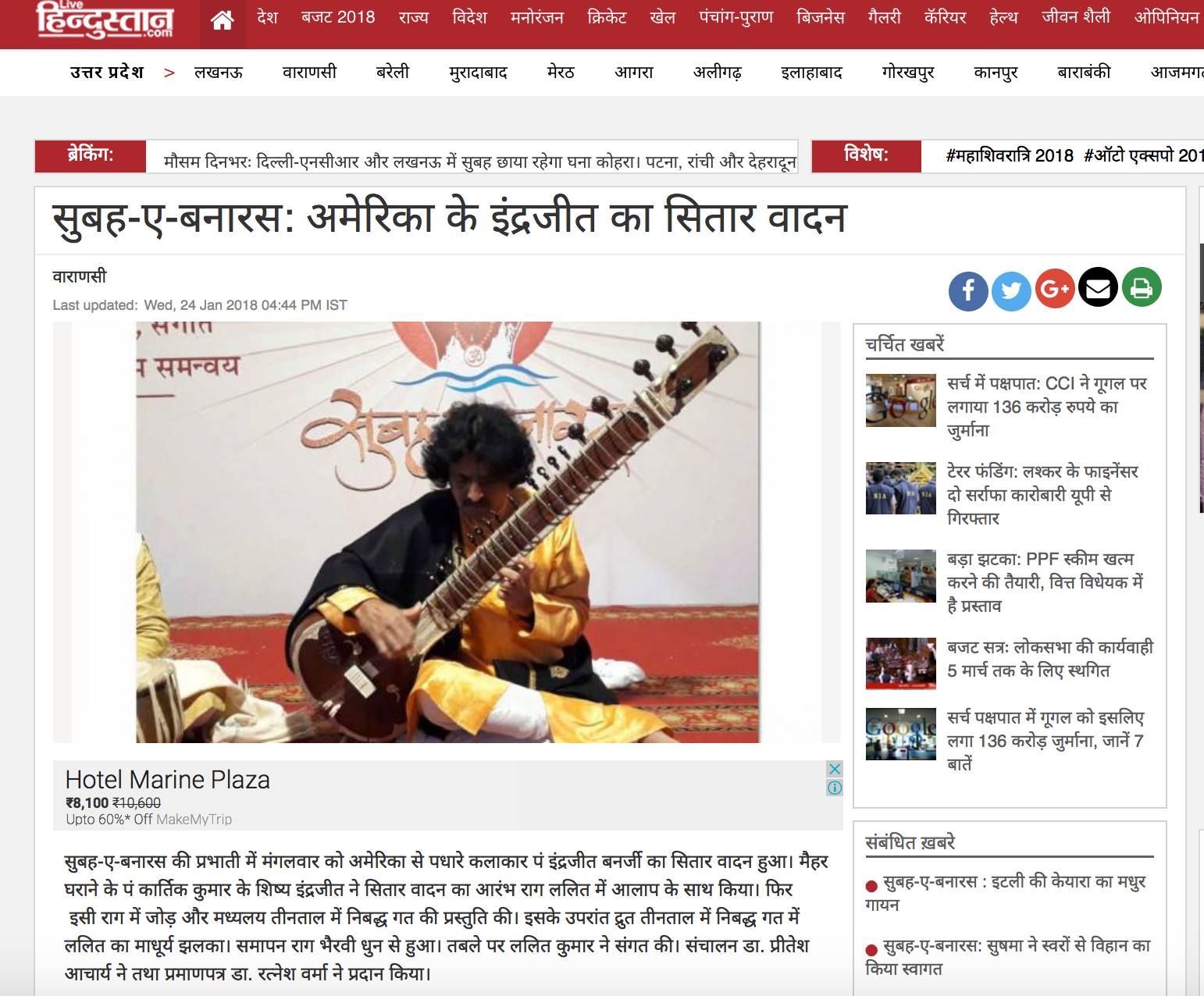1204x996 pixels.
Task: Email the article using envelope icon
Action: click(x=1098, y=287)
